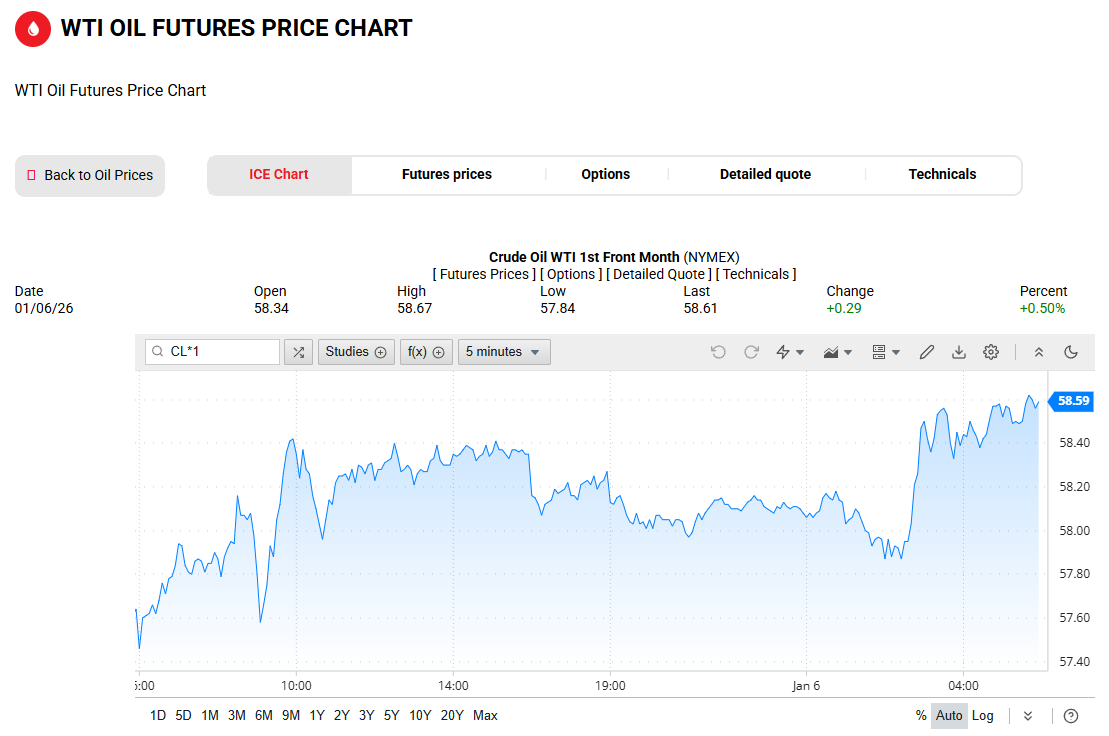Expand the chart type dropdown
This screenshot has width=1109, height=736.
[837, 352]
